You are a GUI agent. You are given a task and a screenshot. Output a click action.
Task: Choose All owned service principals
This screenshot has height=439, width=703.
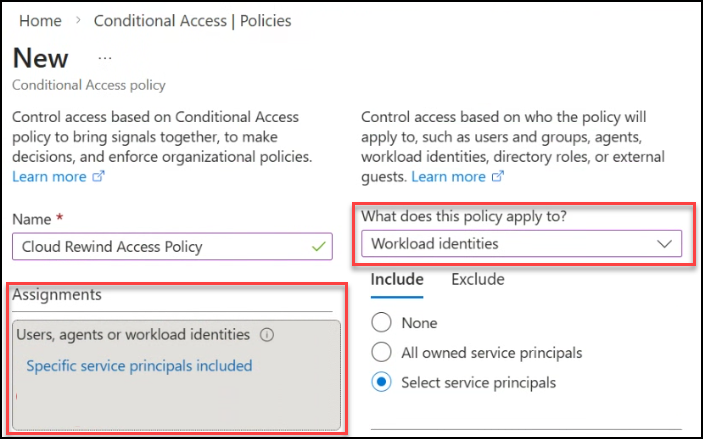(x=381, y=352)
